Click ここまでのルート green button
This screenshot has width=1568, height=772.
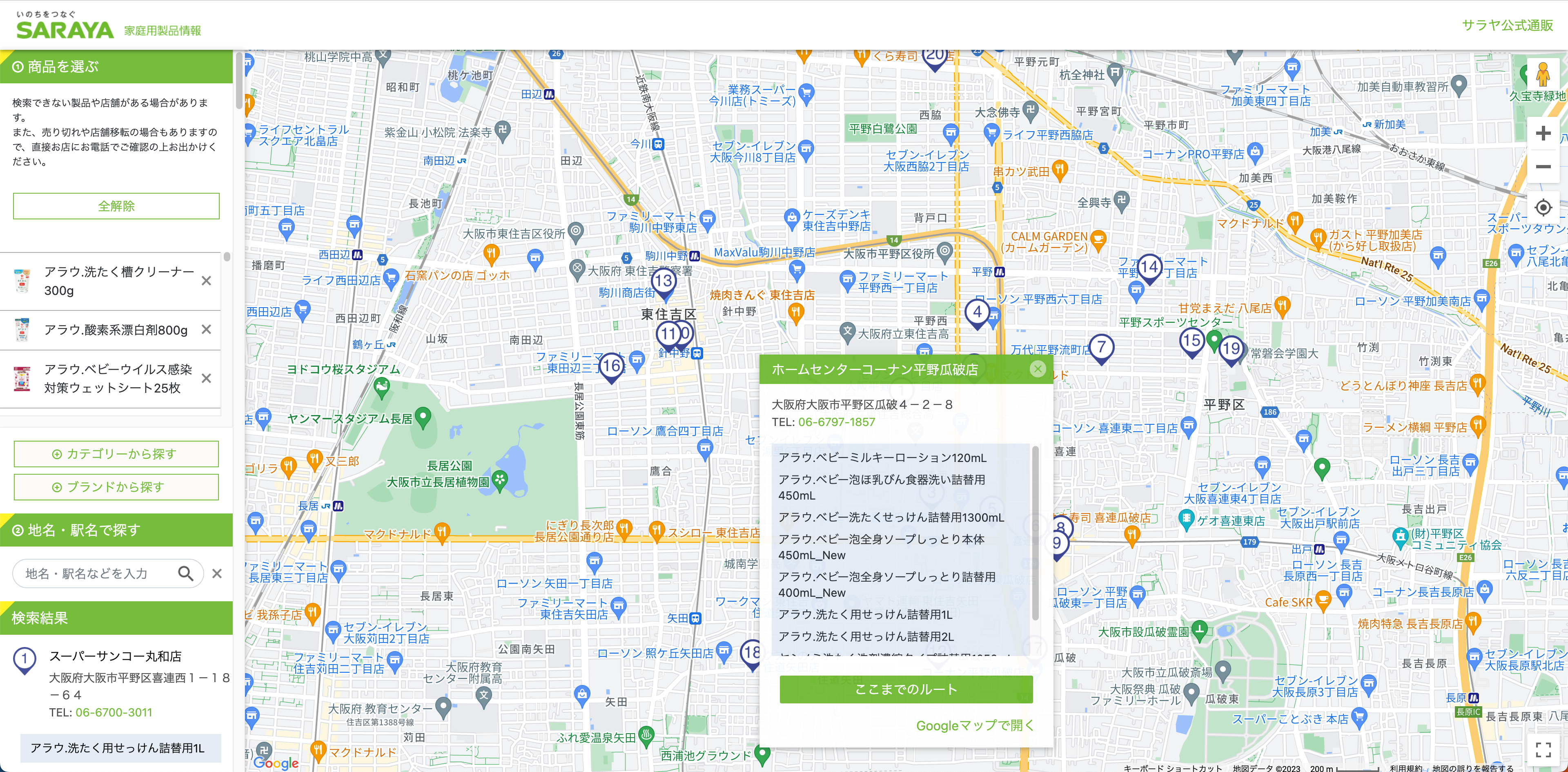click(x=906, y=689)
